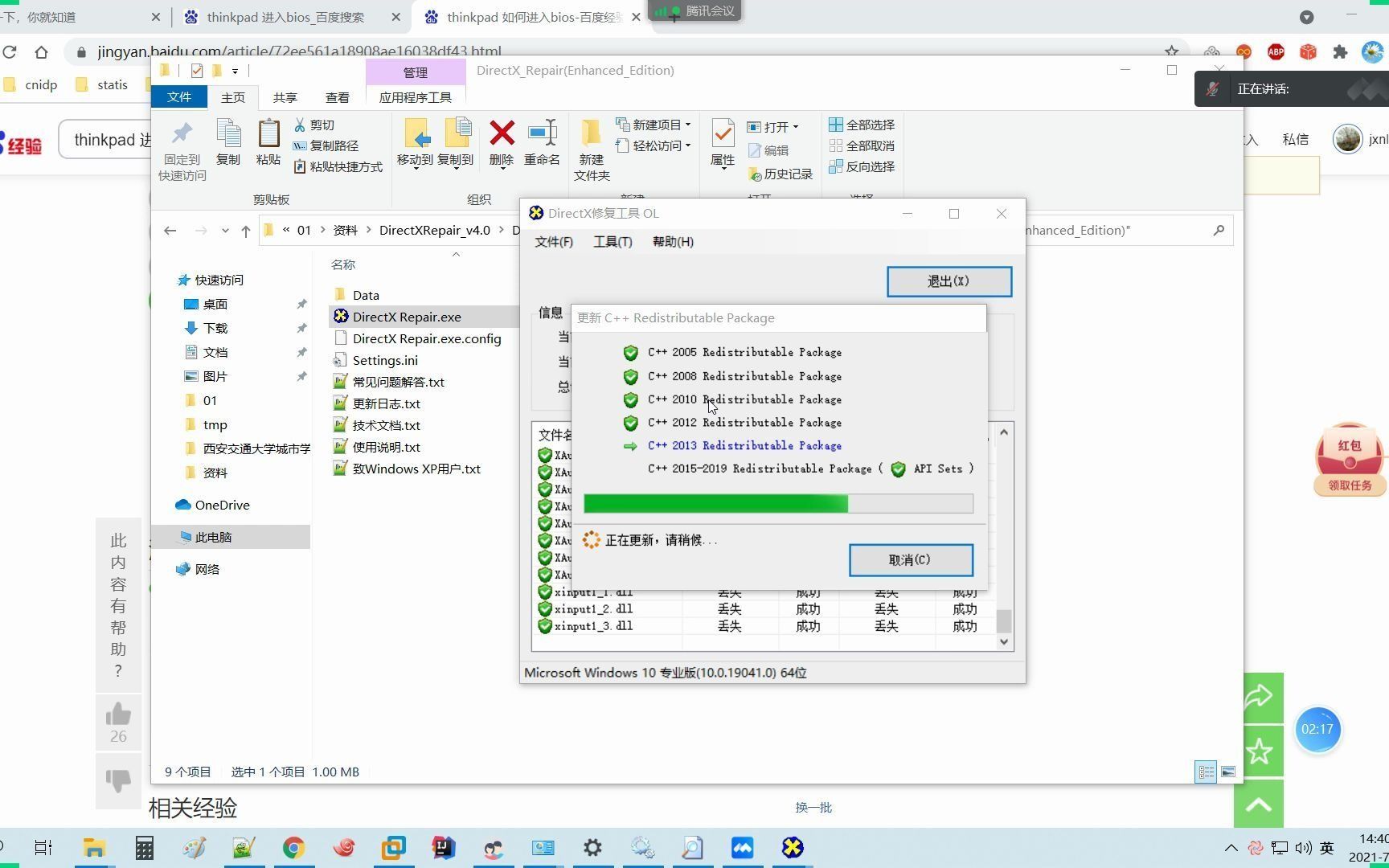Switch to the details view icon in the Explorer status bar

pyautogui.click(x=1206, y=772)
